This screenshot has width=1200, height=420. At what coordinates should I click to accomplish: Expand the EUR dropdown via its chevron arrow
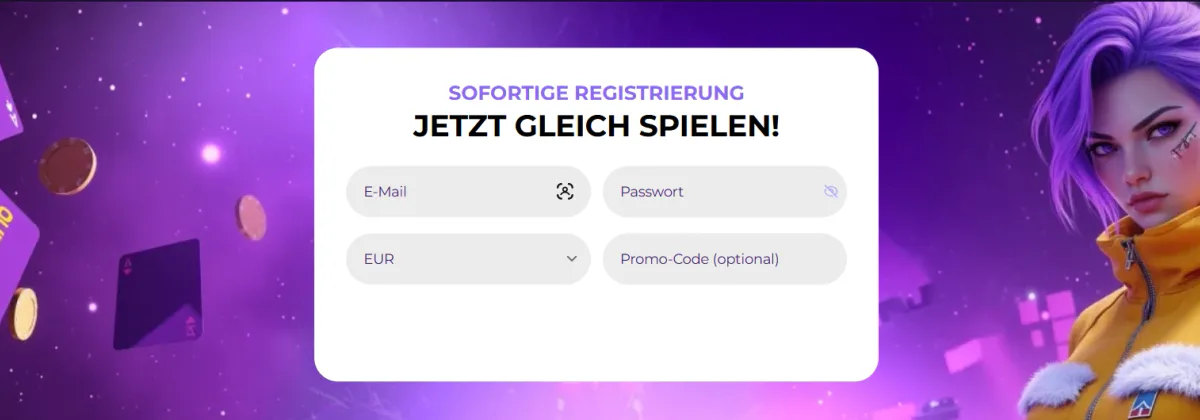click(572, 258)
